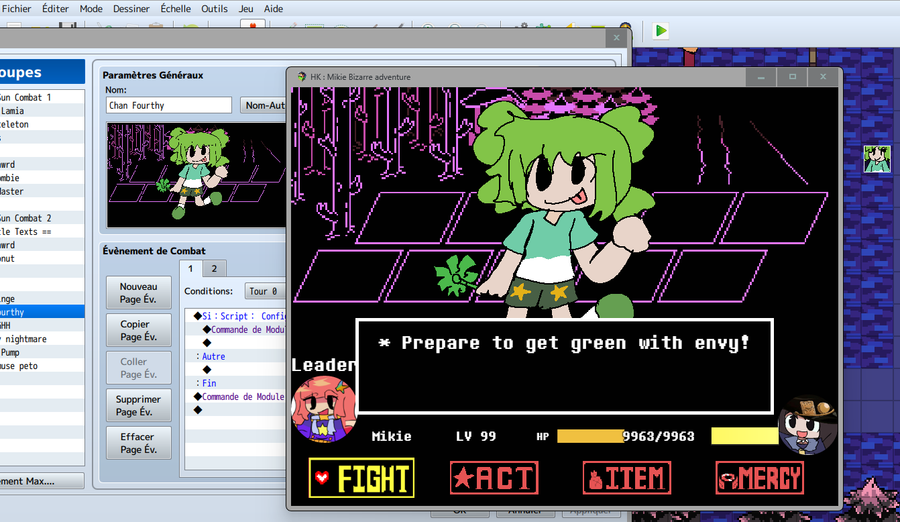
Task: Select the 'nightmare' troop entry
Action: coord(42,339)
